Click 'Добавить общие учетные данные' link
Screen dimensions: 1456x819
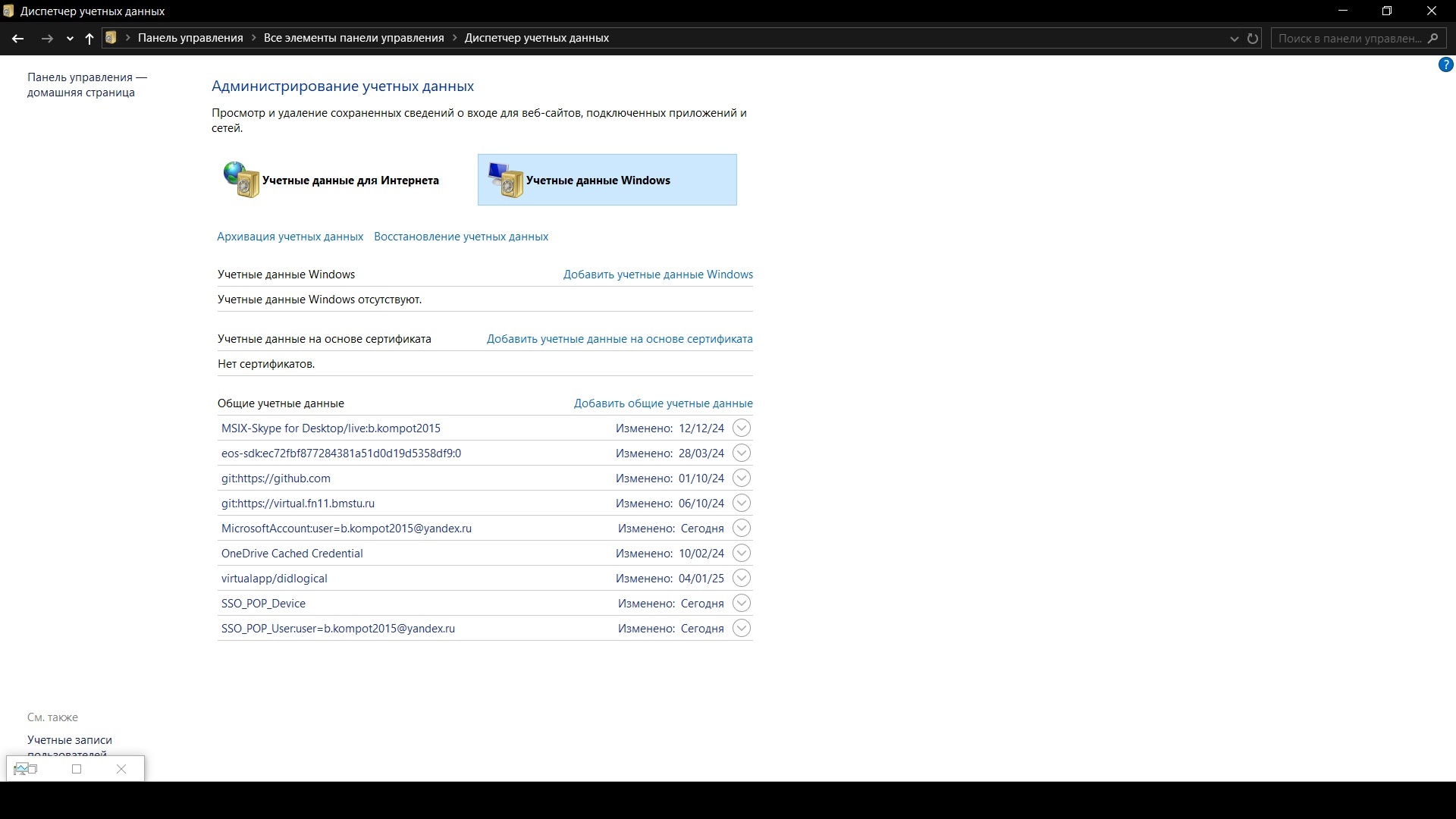tap(663, 403)
